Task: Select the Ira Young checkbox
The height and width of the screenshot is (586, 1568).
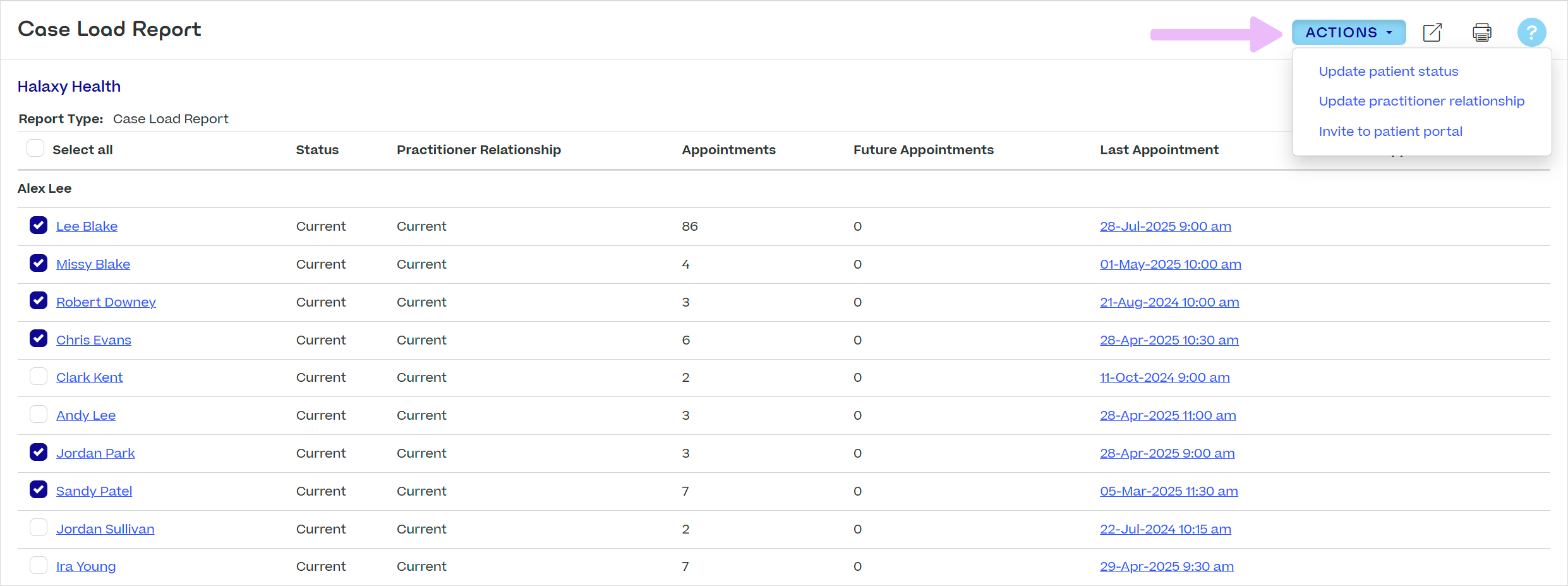Action: [39, 565]
